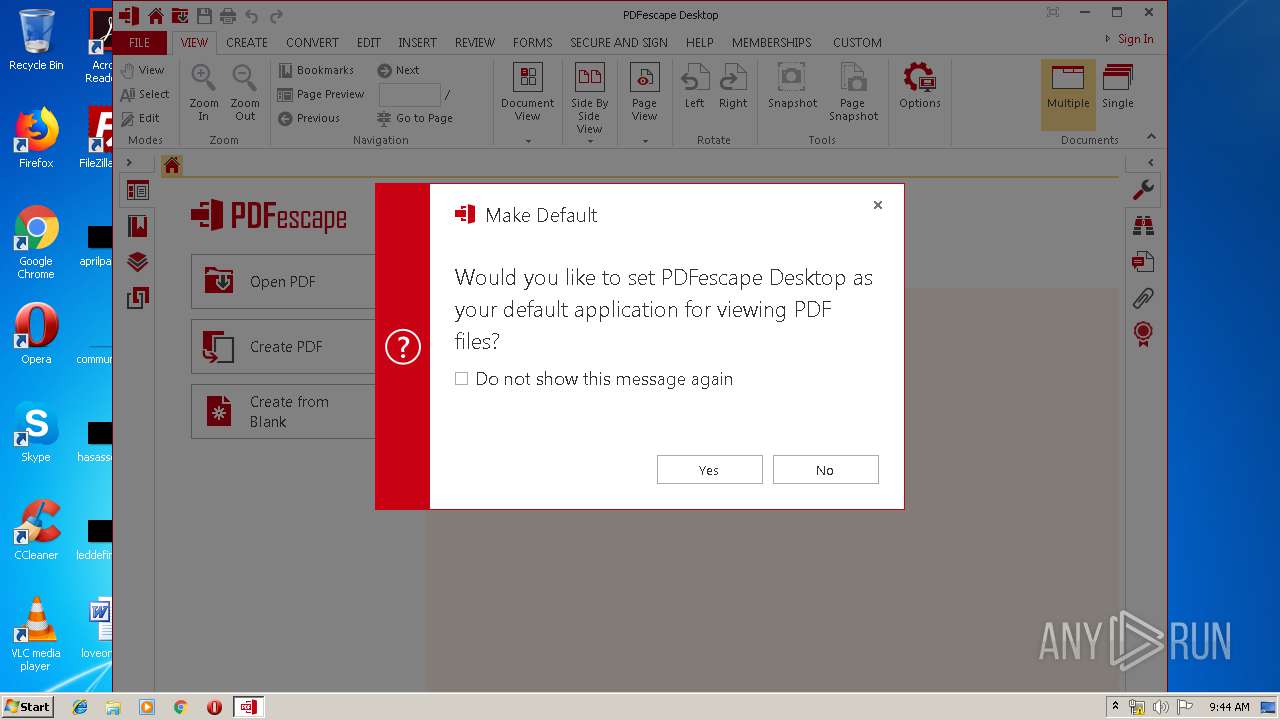The height and width of the screenshot is (720, 1280).
Task: Open the bookmarks side panel icon
Action: tap(138, 226)
